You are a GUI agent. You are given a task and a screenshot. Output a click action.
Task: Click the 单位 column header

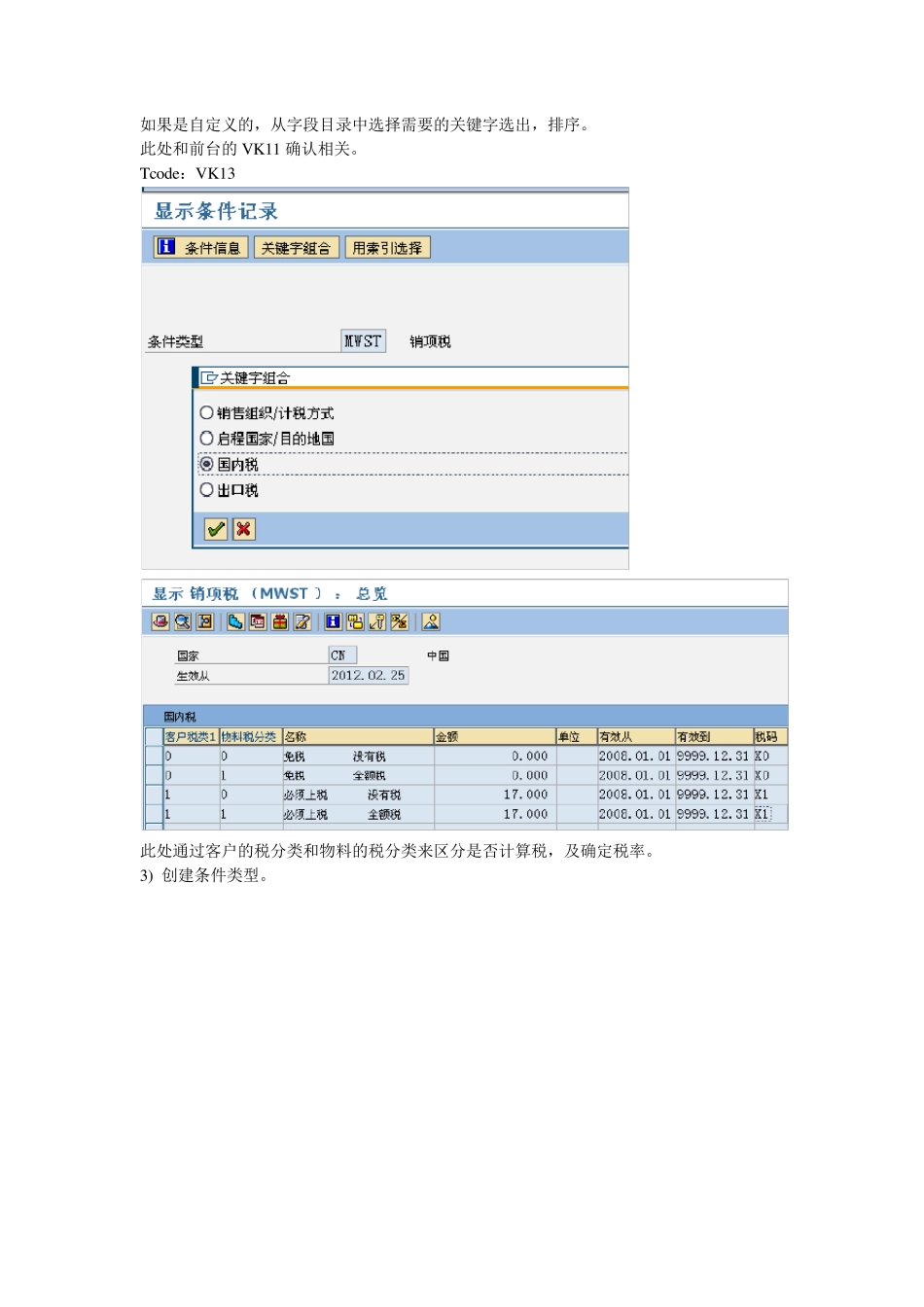pos(576,736)
